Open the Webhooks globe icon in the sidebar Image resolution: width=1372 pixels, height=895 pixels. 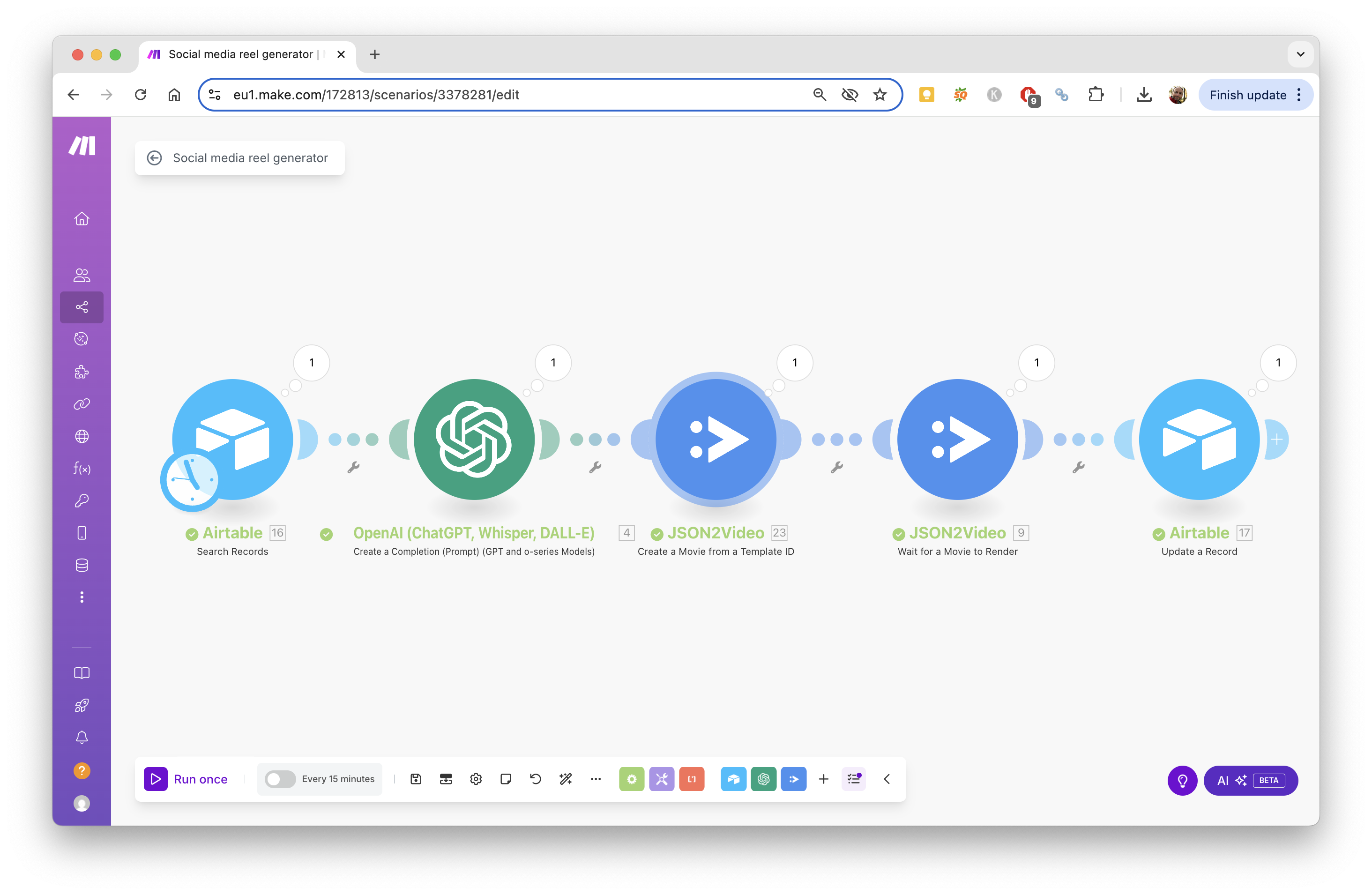(82, 436)
